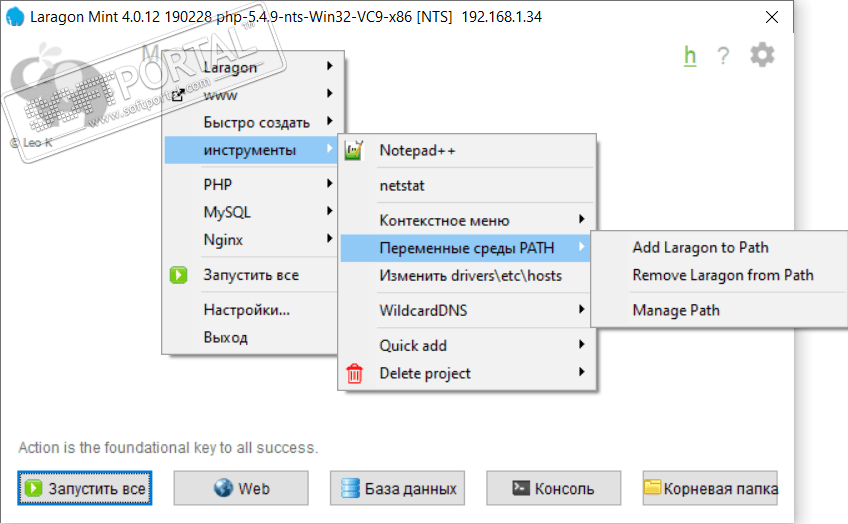848x524 pixels.
Task: Click the red trash Delete project icon
Action: [354, 374]
